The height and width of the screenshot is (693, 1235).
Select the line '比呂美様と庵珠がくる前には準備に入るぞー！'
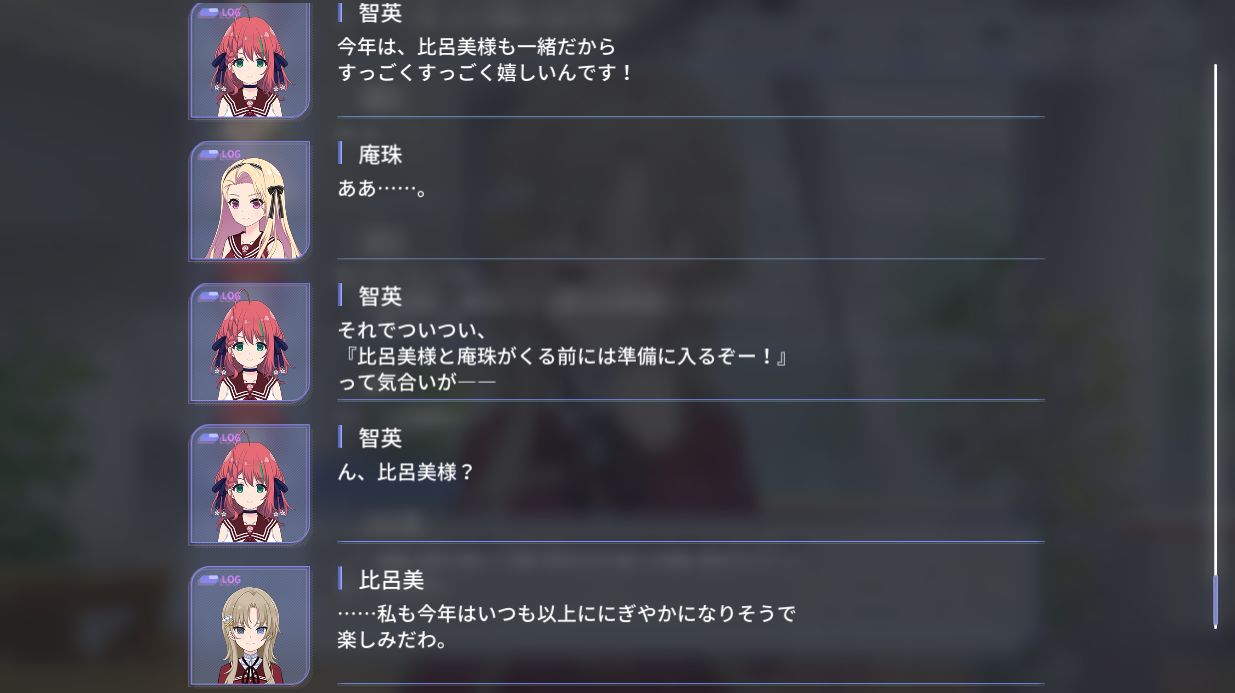pyautogui.click(x=563, y=356)
